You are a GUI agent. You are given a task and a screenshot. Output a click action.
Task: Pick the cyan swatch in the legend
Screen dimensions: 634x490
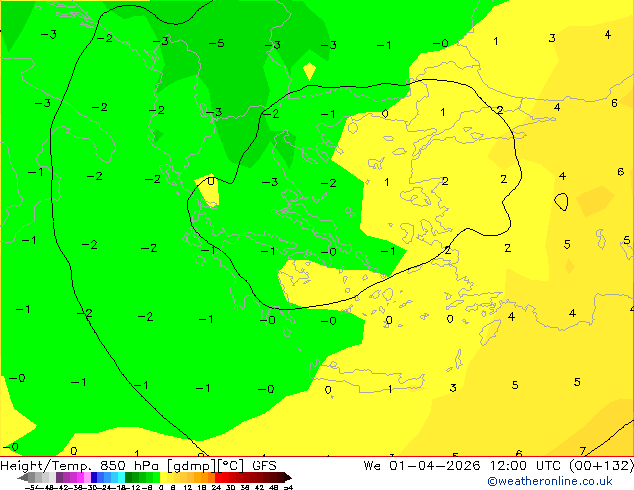pyautogui.click(x=121, y=477)
